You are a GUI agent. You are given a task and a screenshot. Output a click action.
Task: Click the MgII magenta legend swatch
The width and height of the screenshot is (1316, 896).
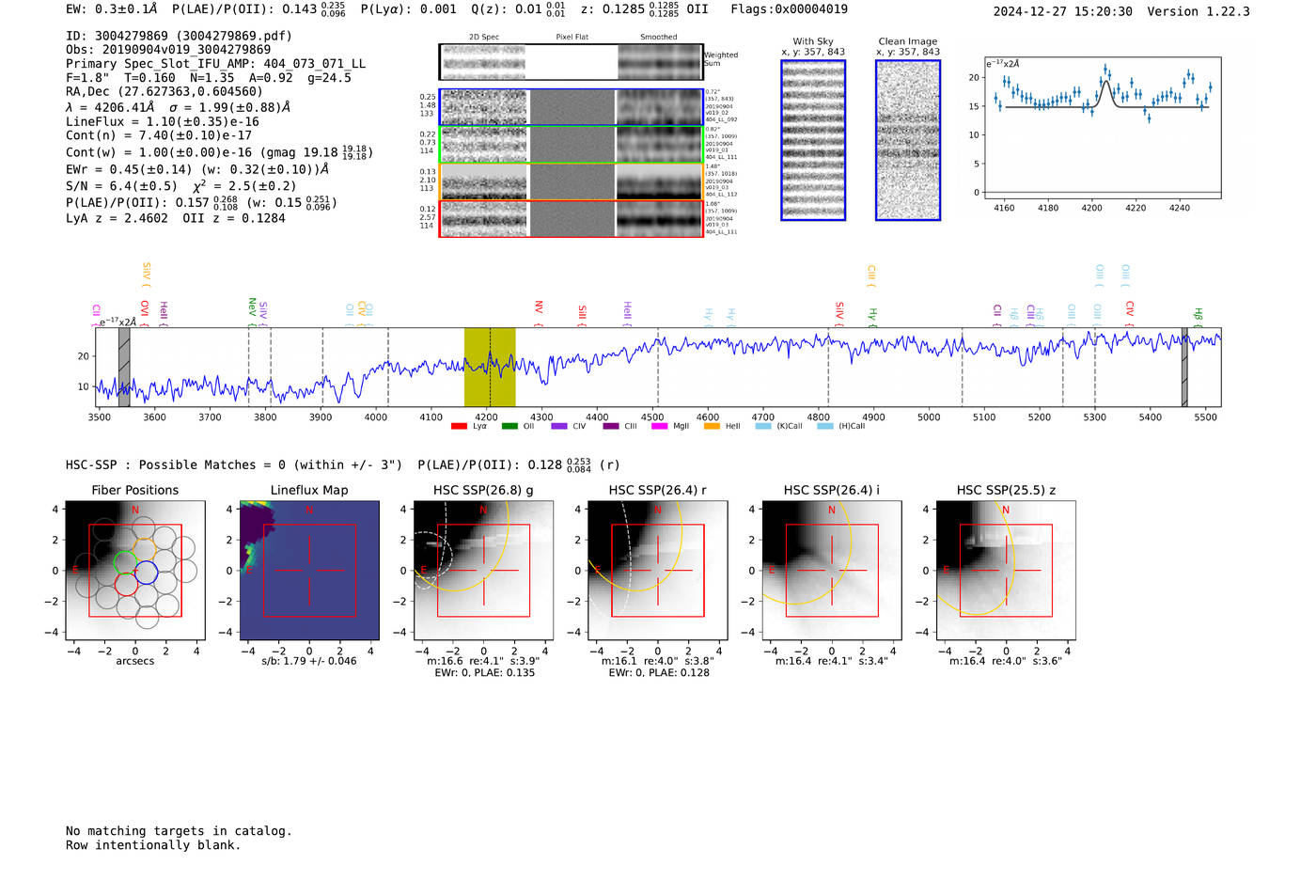click(x=659, y=427)
